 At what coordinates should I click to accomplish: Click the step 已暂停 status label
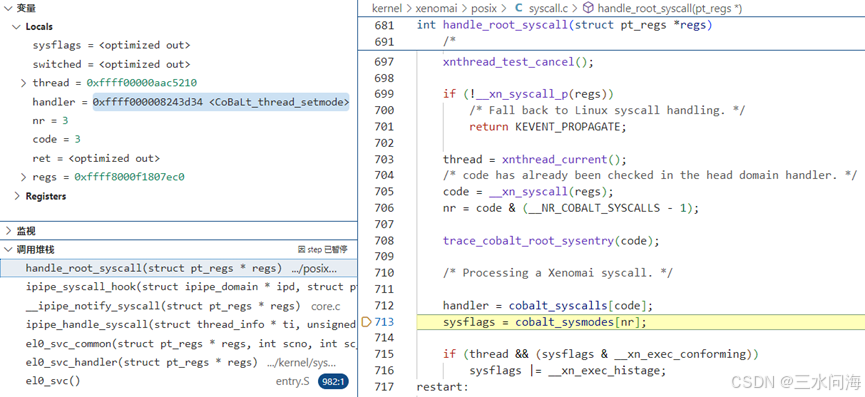[323, 249]
